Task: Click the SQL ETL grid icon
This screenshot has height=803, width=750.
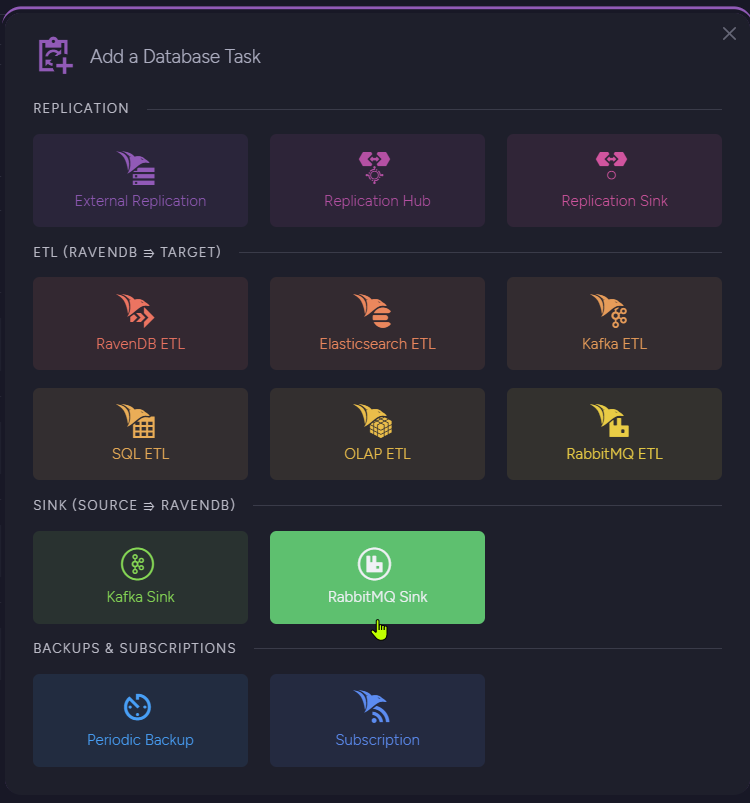Action: [136, 420]
